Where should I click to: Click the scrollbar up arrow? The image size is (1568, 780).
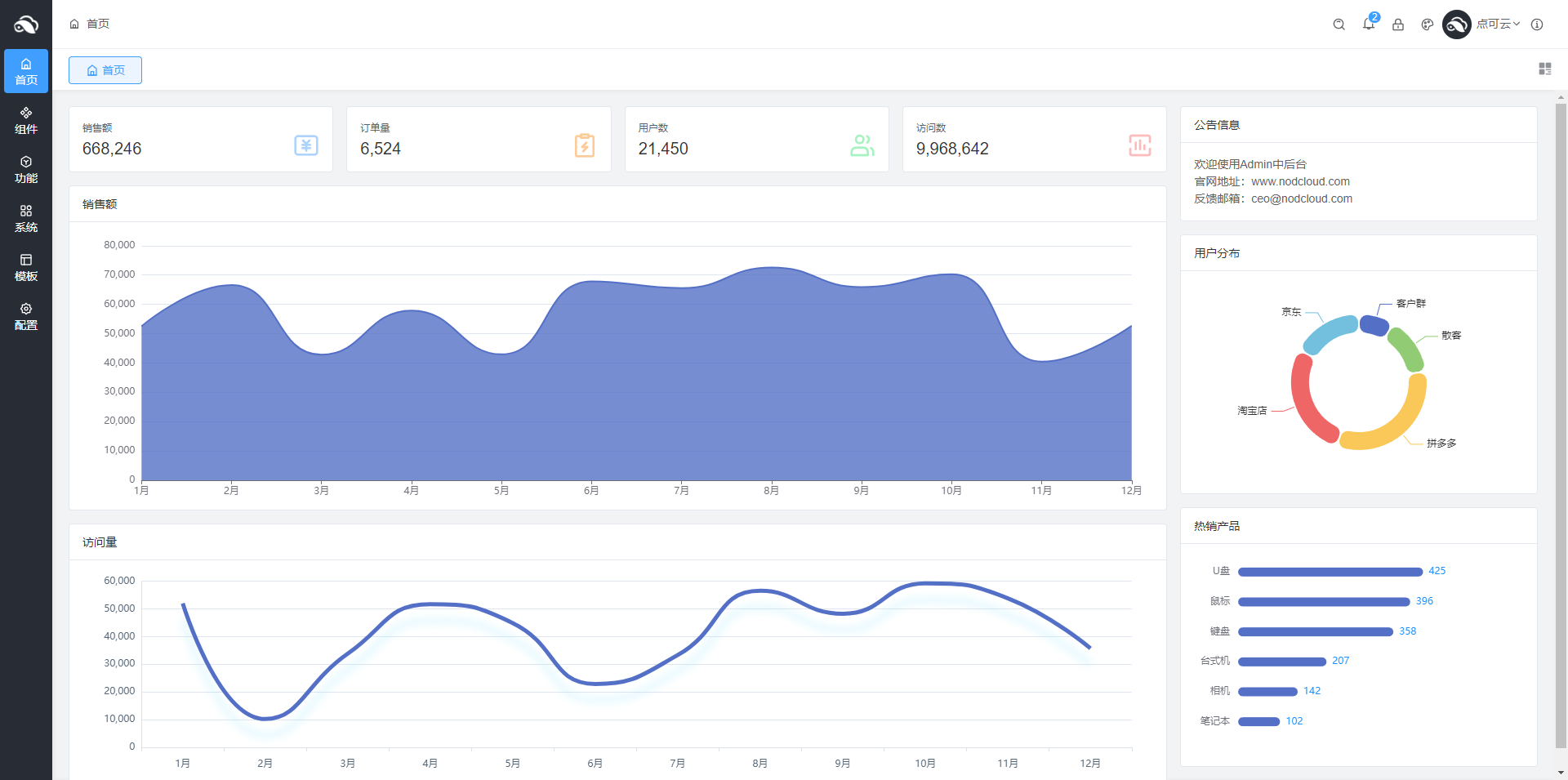1561,97
